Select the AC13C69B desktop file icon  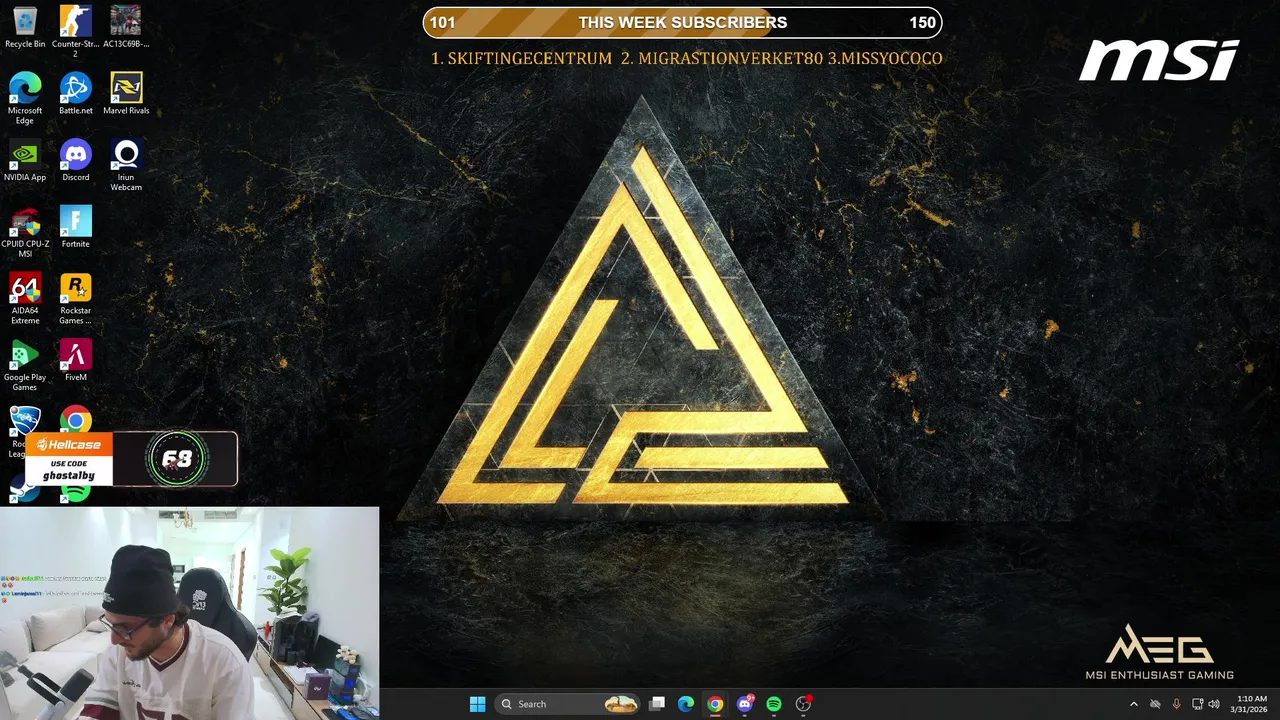click(126, 27)
